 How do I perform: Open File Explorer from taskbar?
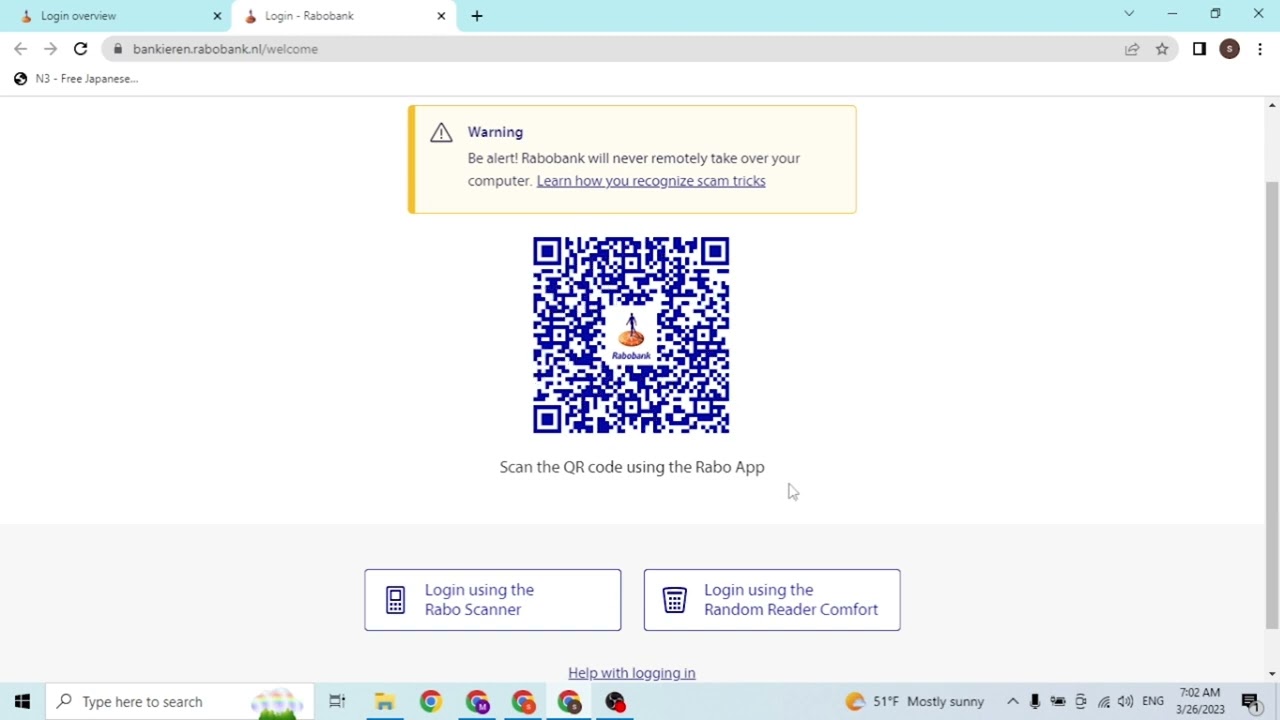(x=384, y=702)
